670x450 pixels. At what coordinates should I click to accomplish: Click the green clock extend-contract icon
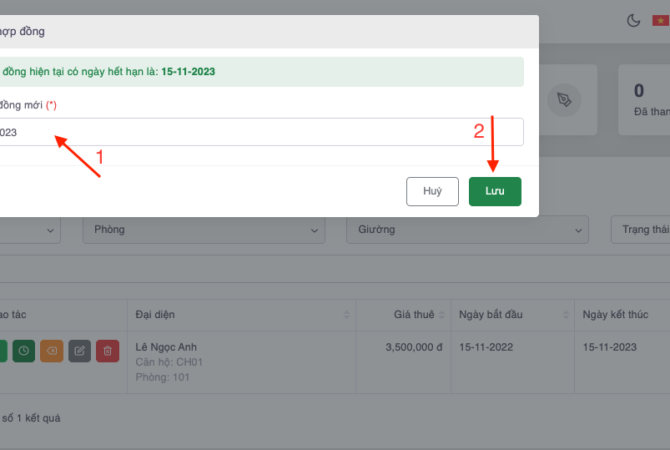[x=24, y=351]
